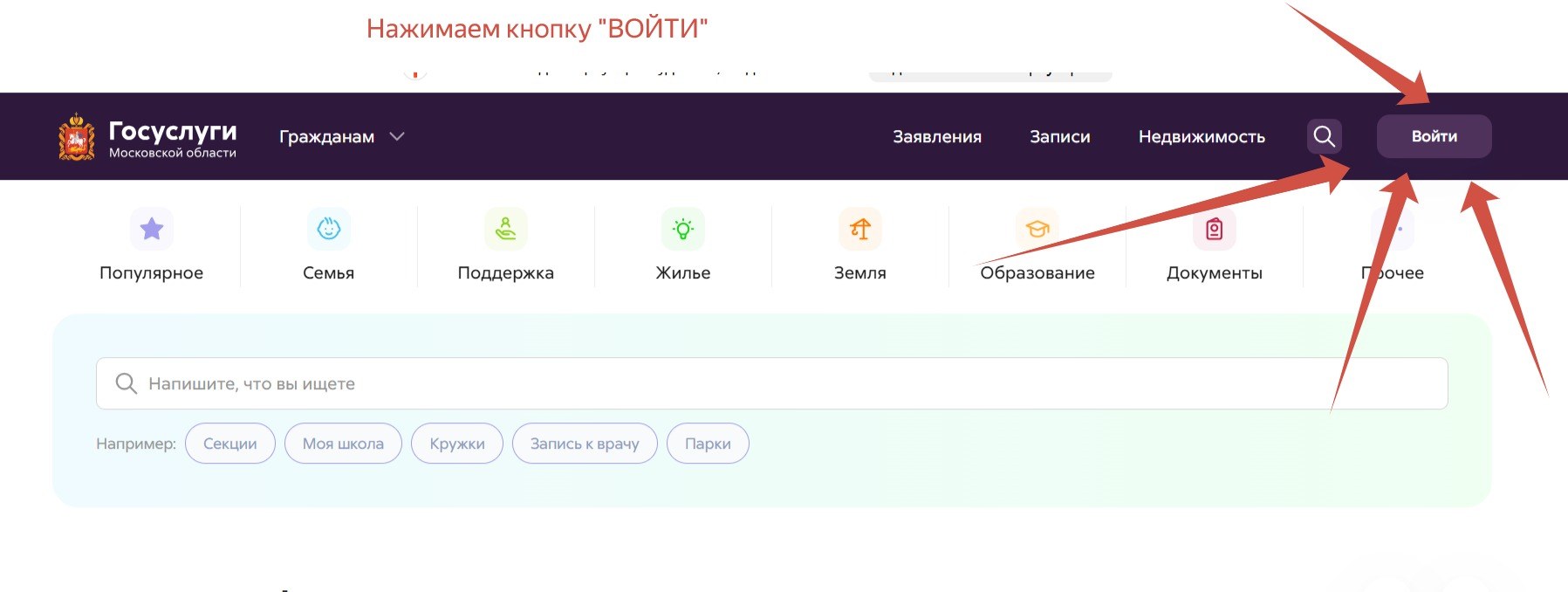Open the header search magnifier icon
The image size is (1568, 592).
coord(1324,136)
